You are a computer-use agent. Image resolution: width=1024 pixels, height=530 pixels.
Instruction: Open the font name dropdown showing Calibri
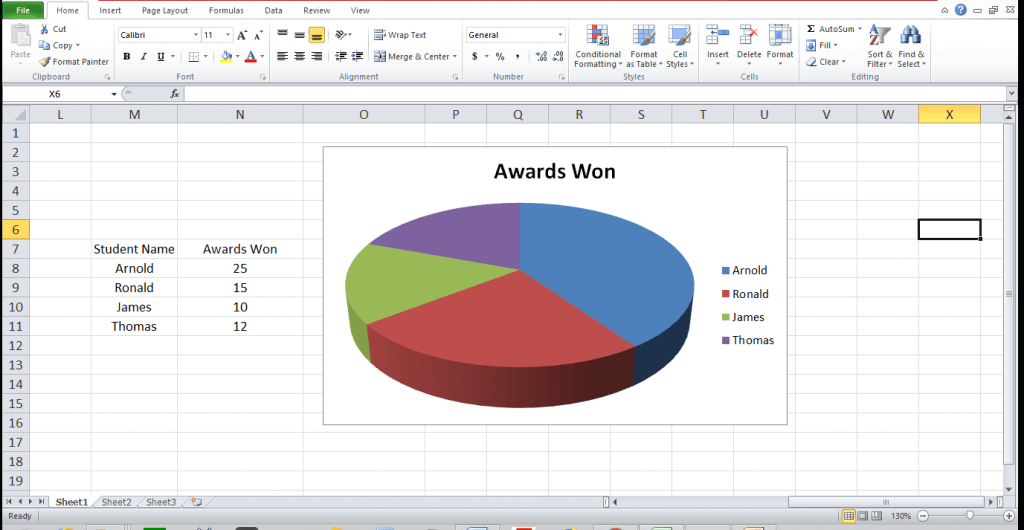pyautogui.click(x=195, y=35)
